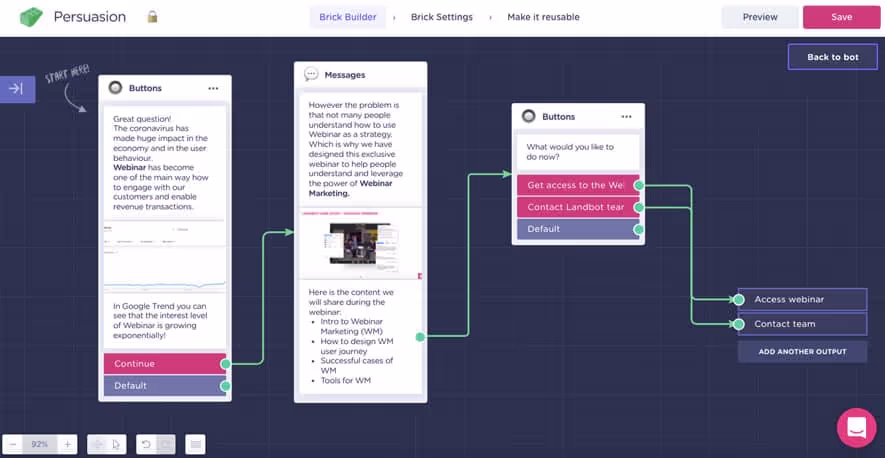885x458 pixels.
Task: Click first block's Default output green dot
Action: point(226,386)
